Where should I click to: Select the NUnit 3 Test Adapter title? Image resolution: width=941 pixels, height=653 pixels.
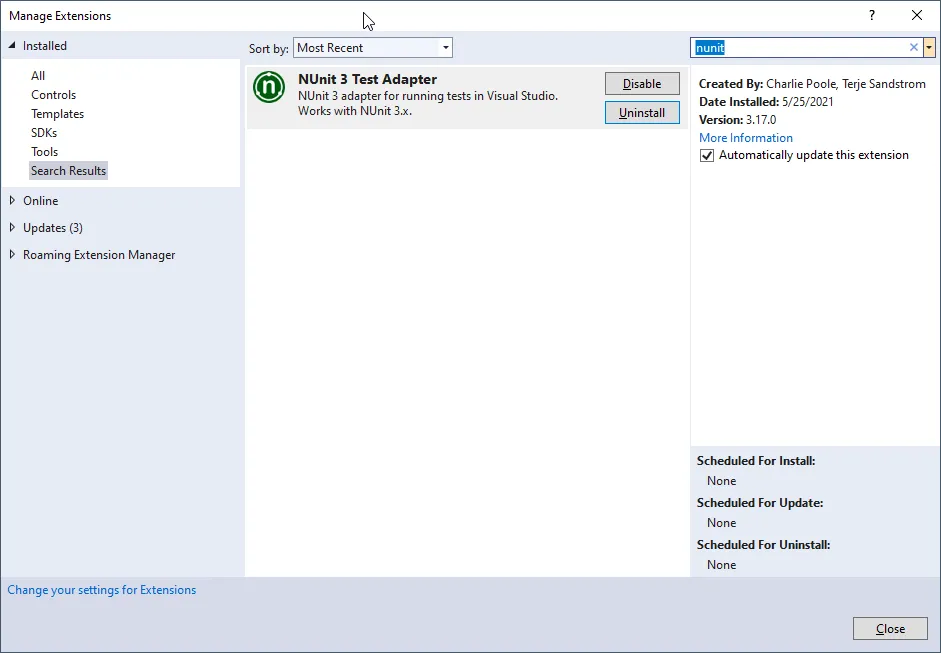click(x=367, y=79)
